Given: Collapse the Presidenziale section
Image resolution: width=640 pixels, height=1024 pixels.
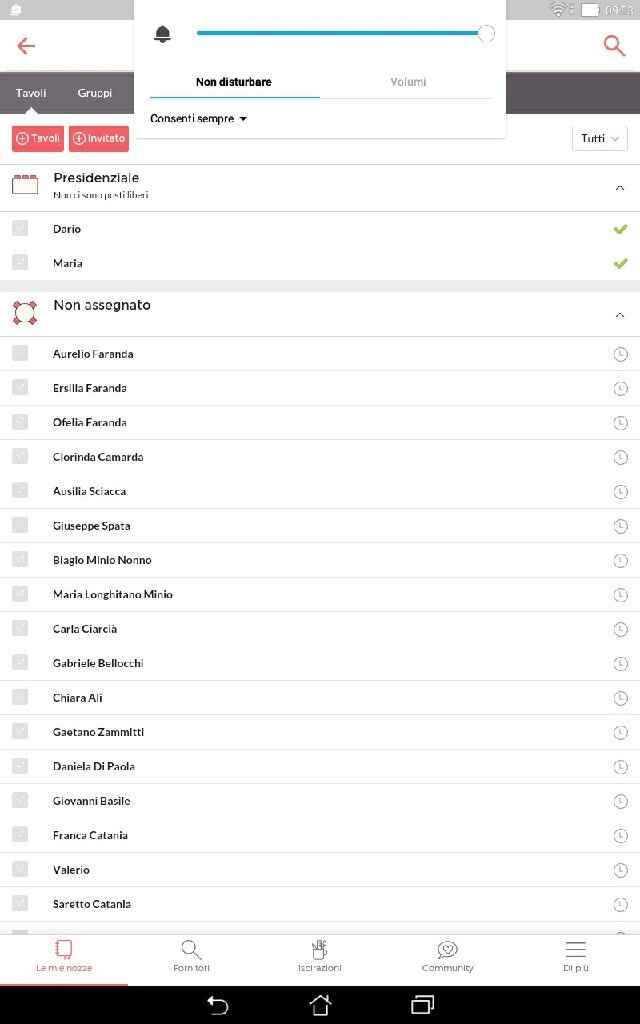Looking at the screenshot, I should 620,187.
